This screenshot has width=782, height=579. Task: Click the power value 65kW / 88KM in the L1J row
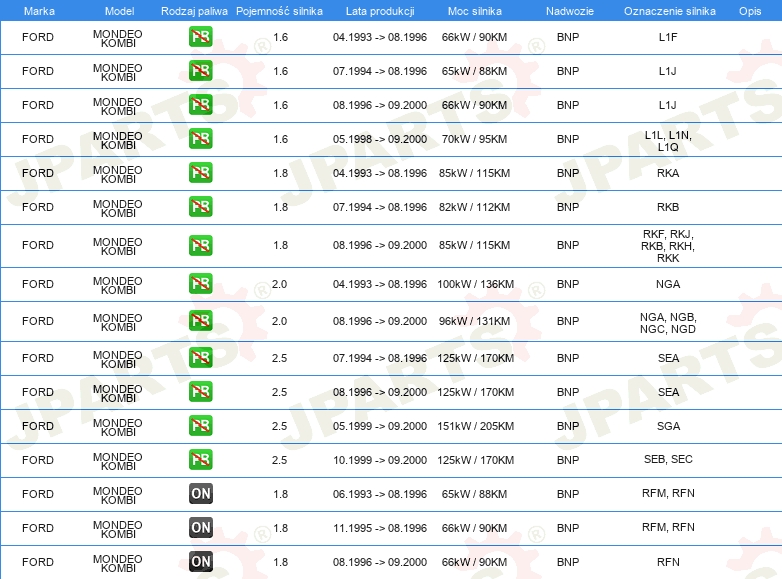click(x=474, y=71)
